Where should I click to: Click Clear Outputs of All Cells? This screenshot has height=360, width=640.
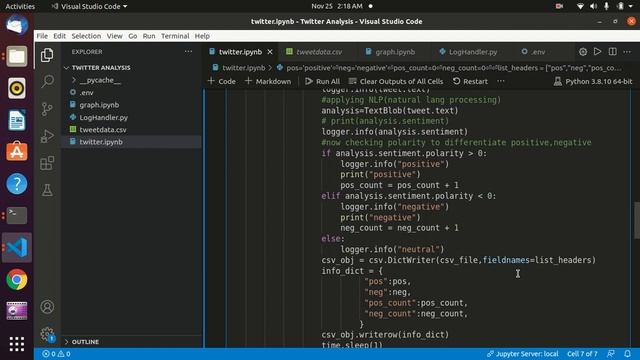pyautogui.click(x=396, y=81)
